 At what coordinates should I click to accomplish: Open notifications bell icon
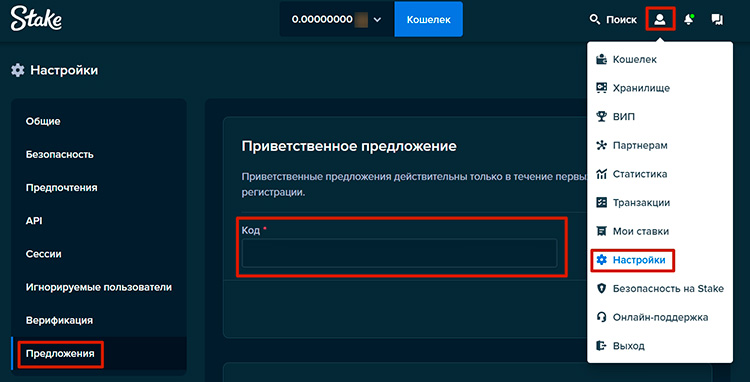click(689, 20)
